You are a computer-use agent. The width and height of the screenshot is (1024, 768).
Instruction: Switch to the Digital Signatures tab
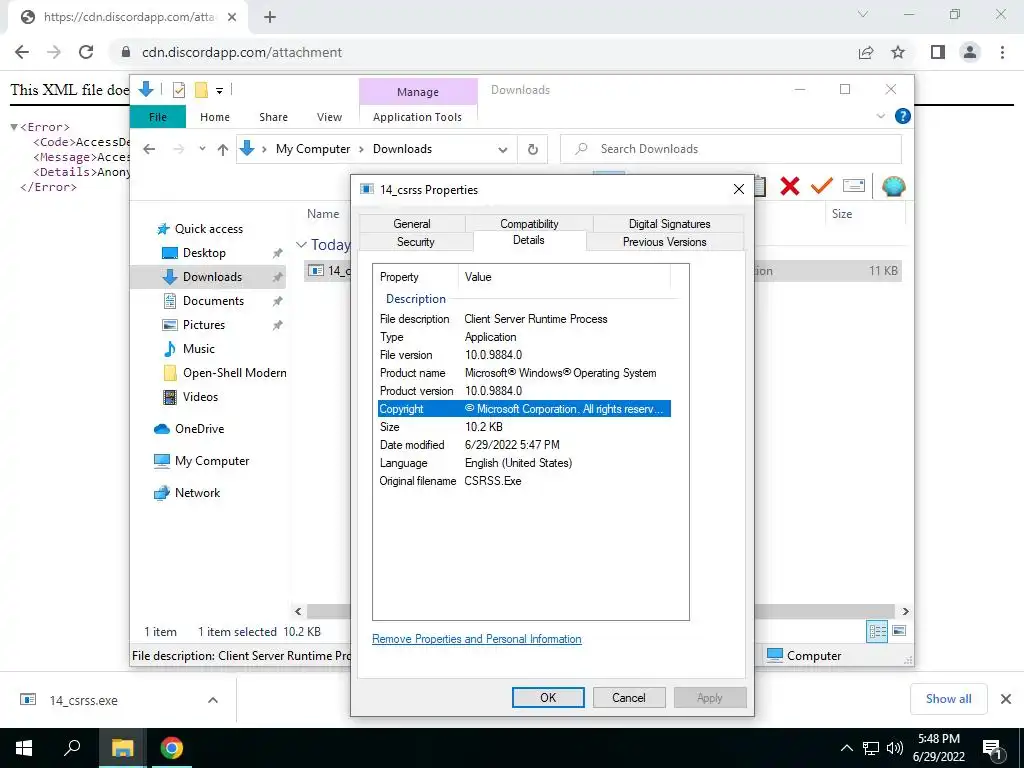click(x=669, y=223)
